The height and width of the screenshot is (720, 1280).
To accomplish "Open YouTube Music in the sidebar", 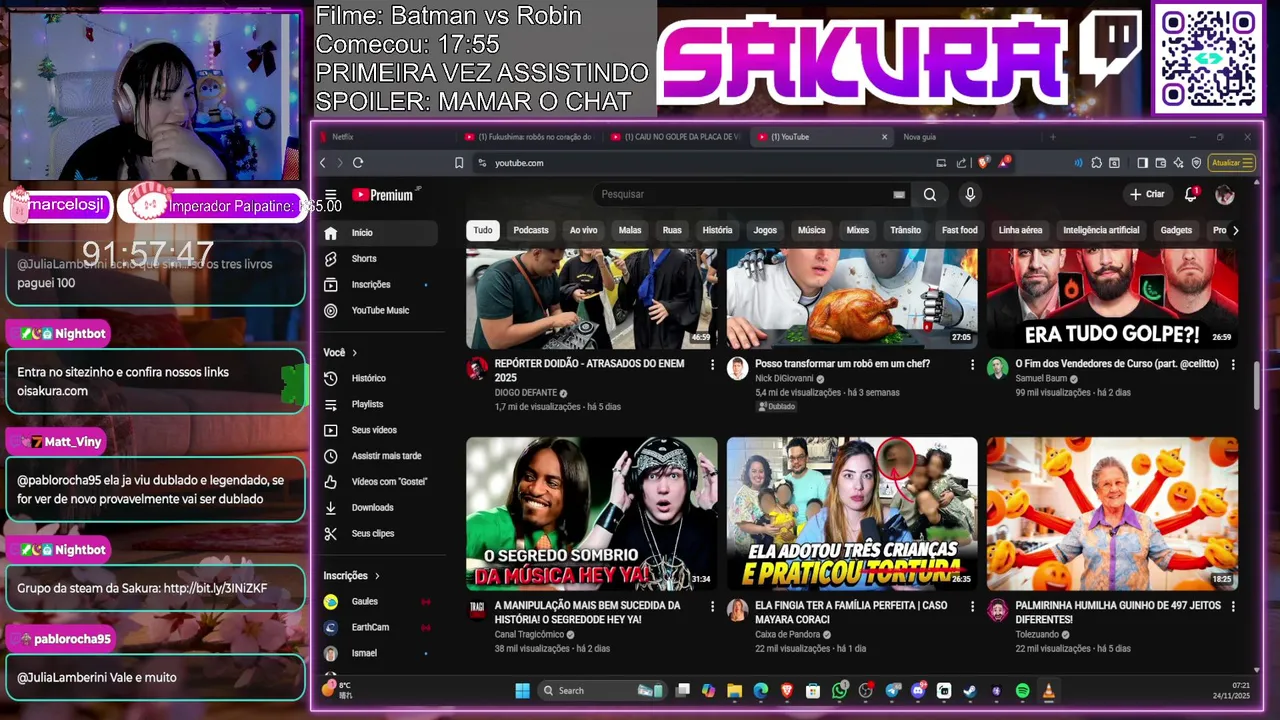I will pyautogui.click(x=380, y=311).
